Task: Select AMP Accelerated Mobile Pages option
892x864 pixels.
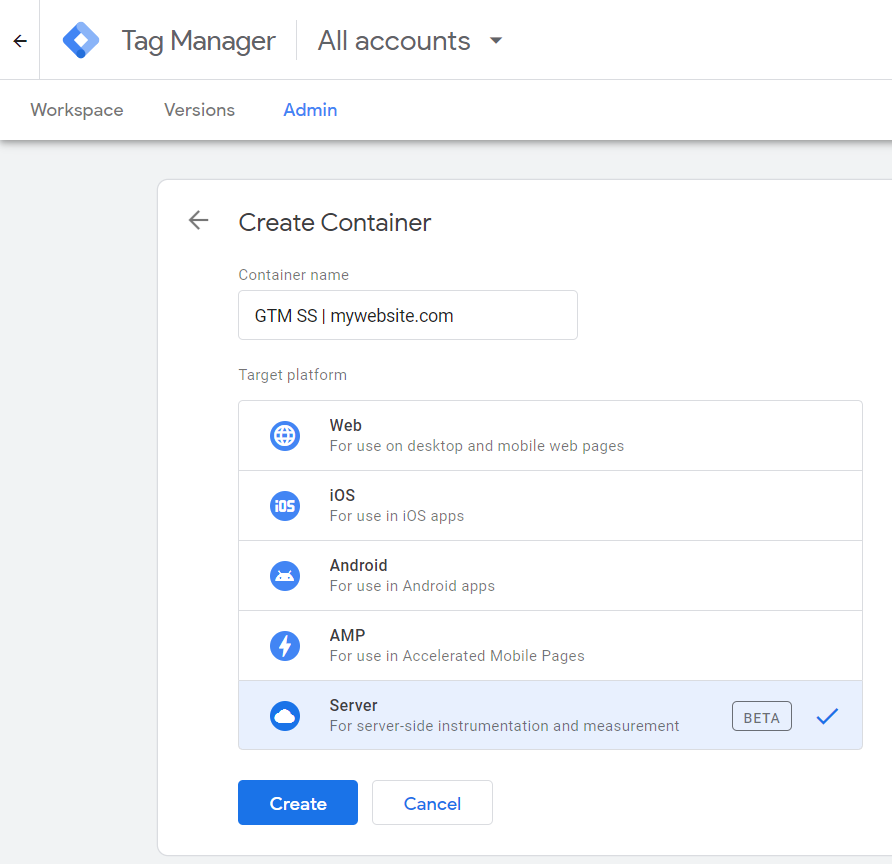Action: click(x=550, y=646)
